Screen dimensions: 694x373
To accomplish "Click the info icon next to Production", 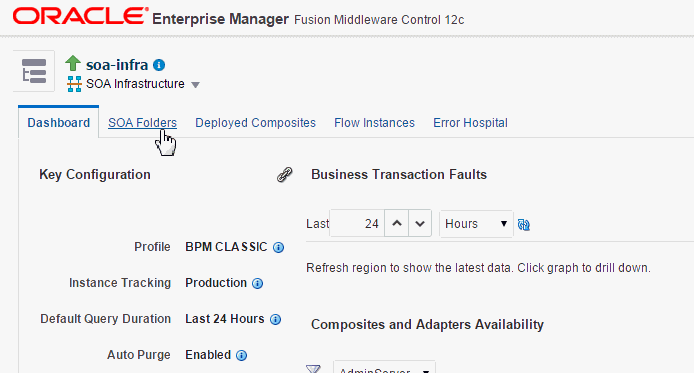I will click(257, 283).
